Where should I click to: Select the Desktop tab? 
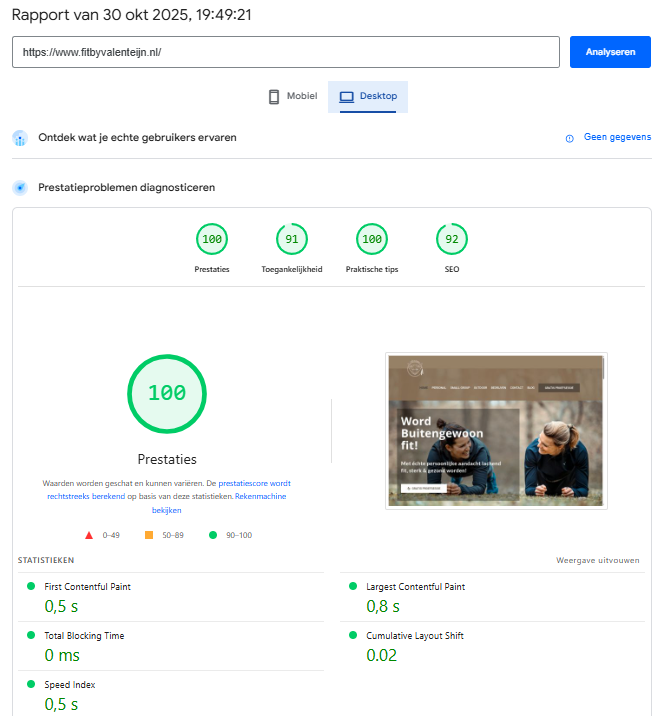click(x=368, y=97)
